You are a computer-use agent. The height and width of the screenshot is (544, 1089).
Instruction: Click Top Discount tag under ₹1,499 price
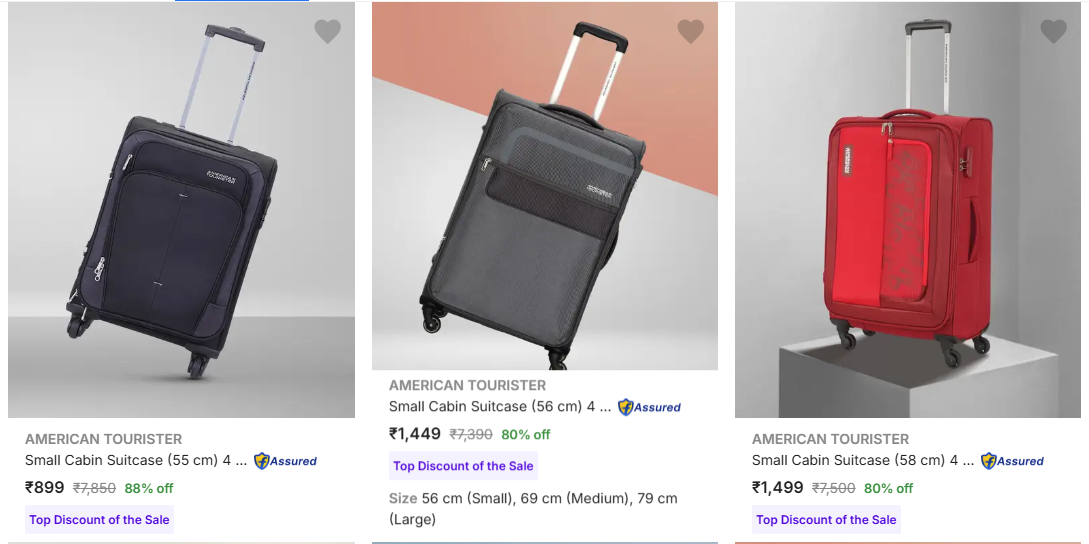(826, 520)
